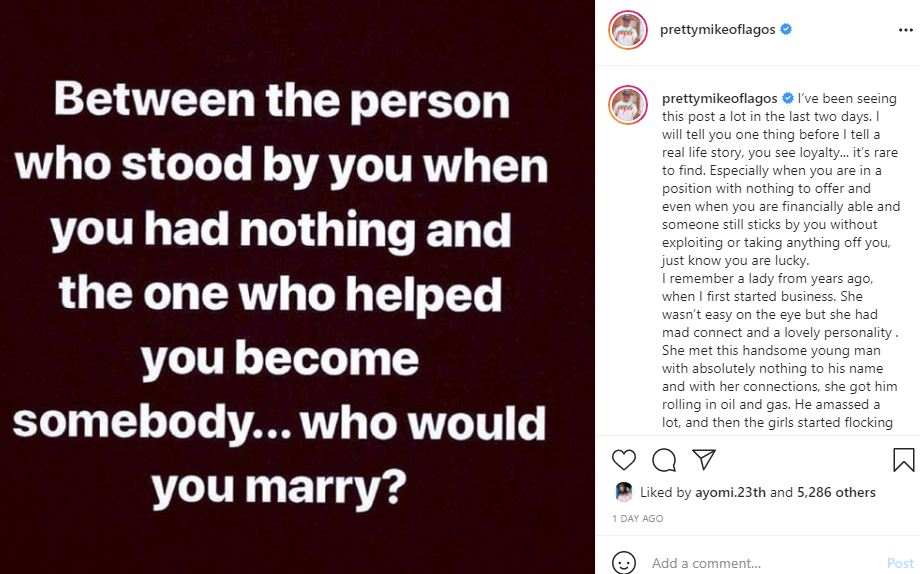920x574 pixels.
Task: Click the quote image post
Action: point(297,287)
